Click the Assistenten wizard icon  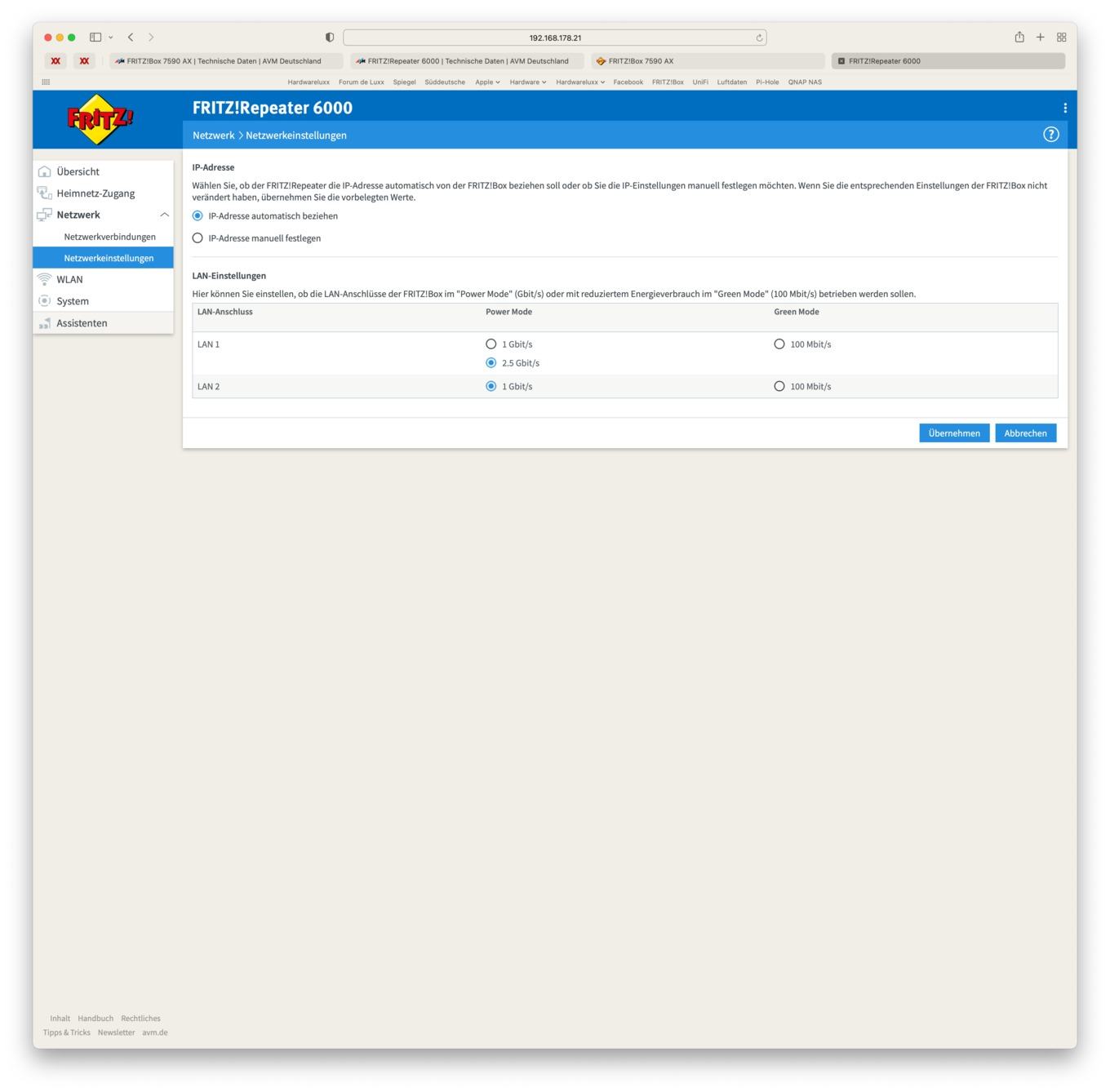point(45,323)
